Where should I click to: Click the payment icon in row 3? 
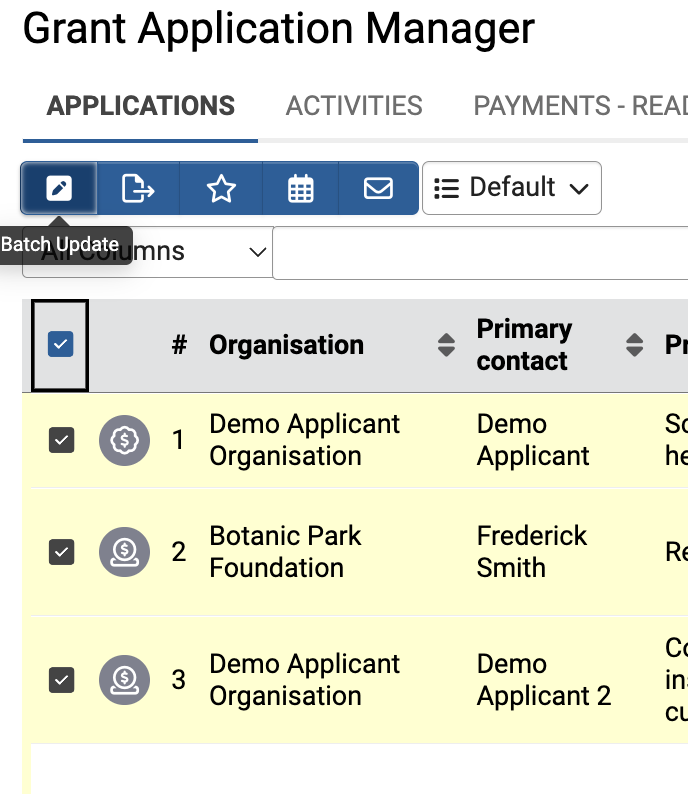pyautogui.click(x=124, y=680)
